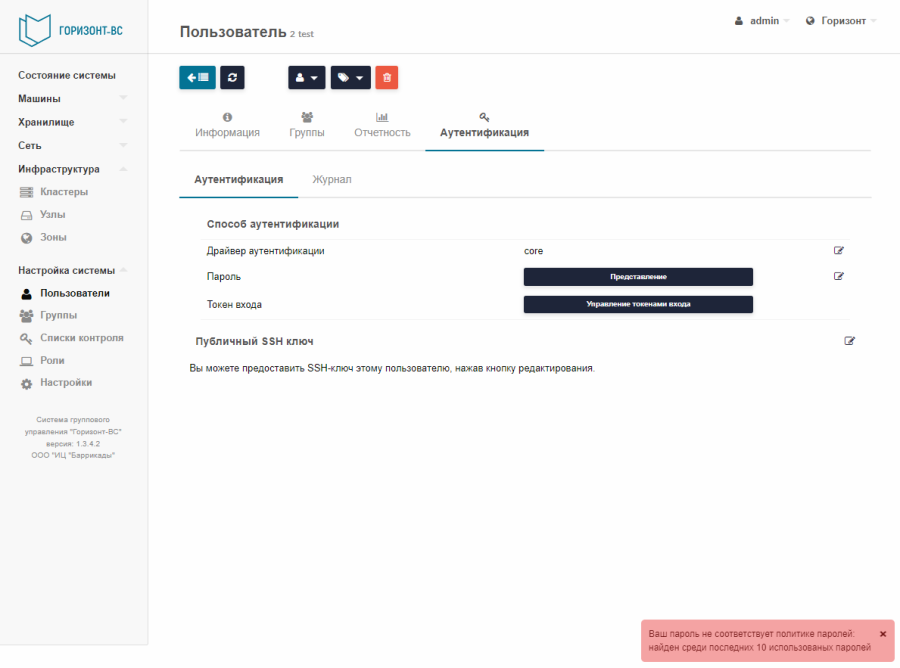This screenshot has width=900, height=668.
Task: Open Состояние системы in sidebar
Action: (67, 75)
